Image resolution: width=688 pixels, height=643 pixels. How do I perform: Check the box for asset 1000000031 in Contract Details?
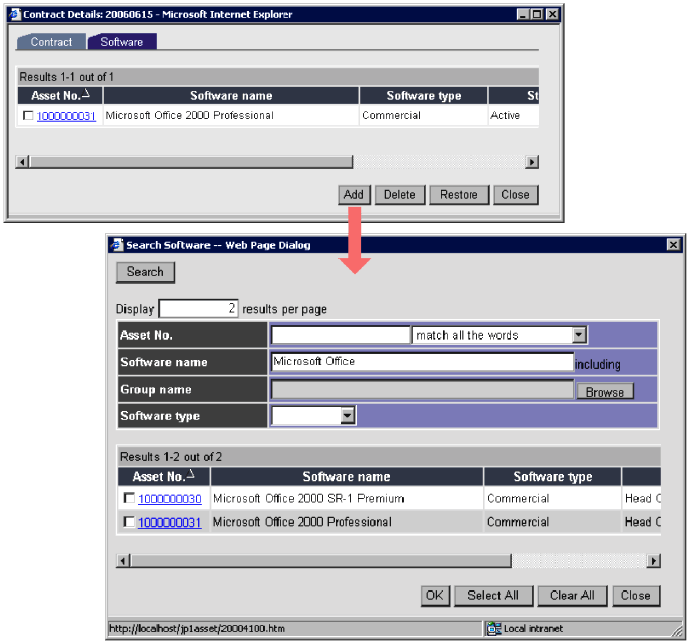(x=28, y=115)
